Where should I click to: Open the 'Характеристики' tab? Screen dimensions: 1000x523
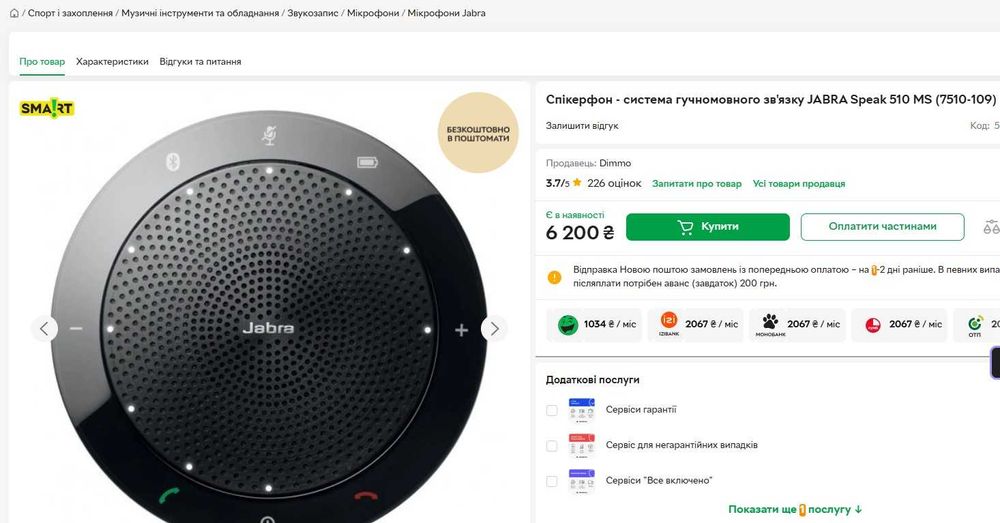click(x=112, y=62)
